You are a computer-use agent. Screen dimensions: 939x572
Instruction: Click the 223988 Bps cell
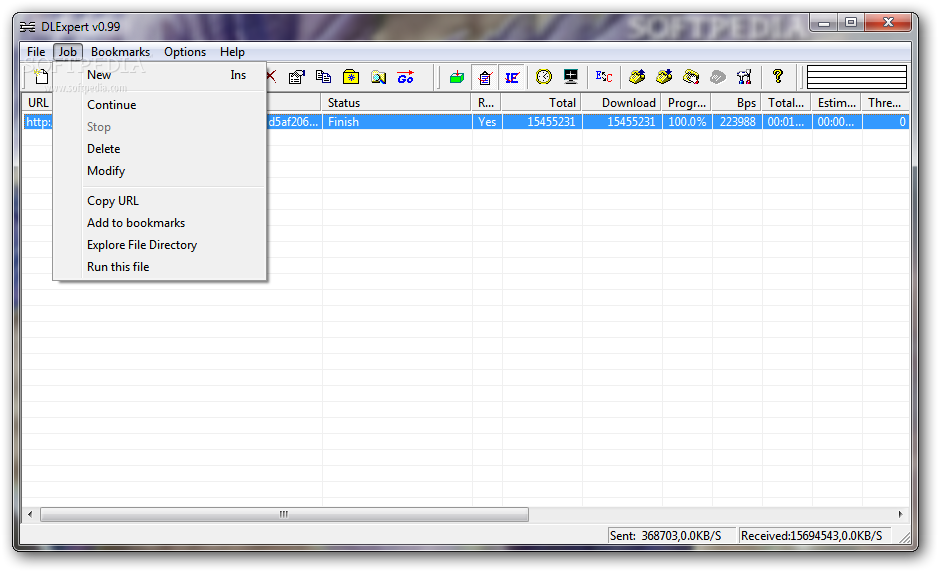[737, 122]
